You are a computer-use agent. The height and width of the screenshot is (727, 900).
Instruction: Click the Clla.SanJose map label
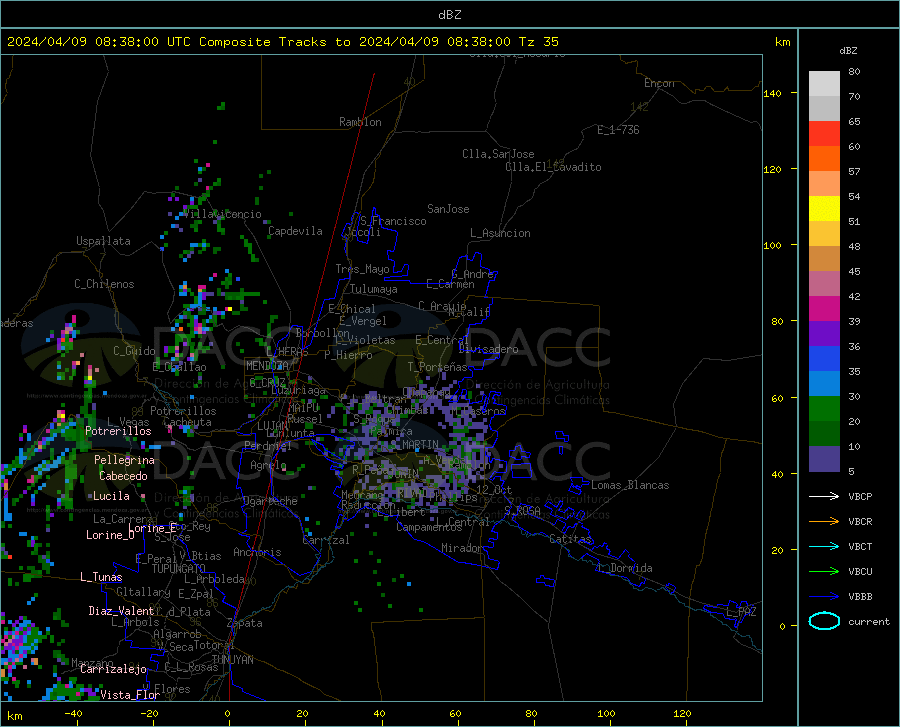(498, 154)
